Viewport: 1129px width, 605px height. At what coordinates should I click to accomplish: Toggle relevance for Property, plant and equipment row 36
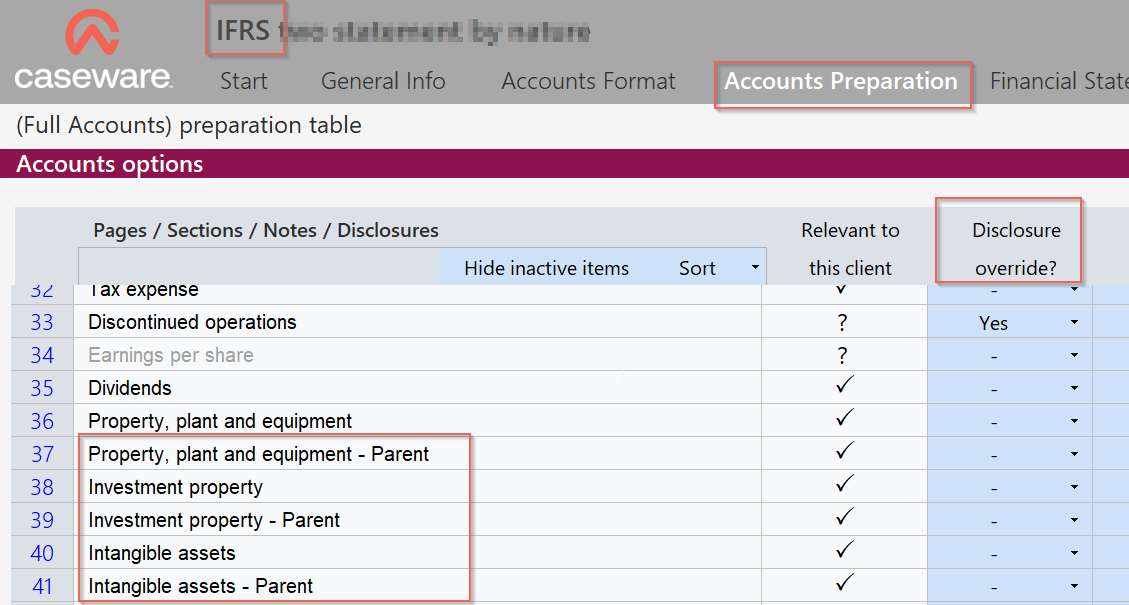(845, 418)
